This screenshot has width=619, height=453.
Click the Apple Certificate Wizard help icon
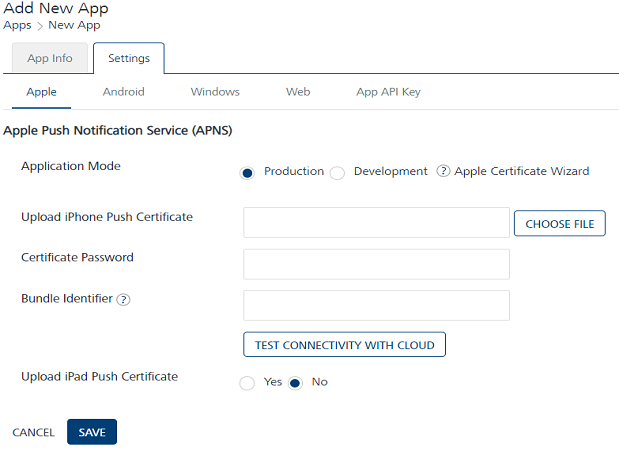[444, 172]
